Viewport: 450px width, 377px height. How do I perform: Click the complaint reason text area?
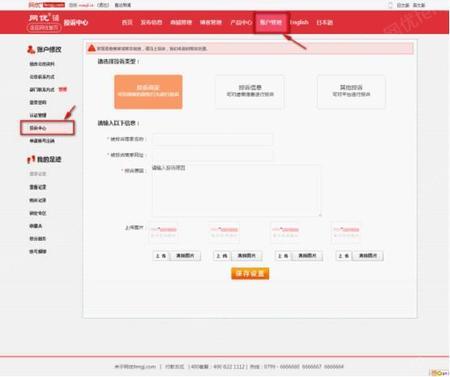click(237, 190)
